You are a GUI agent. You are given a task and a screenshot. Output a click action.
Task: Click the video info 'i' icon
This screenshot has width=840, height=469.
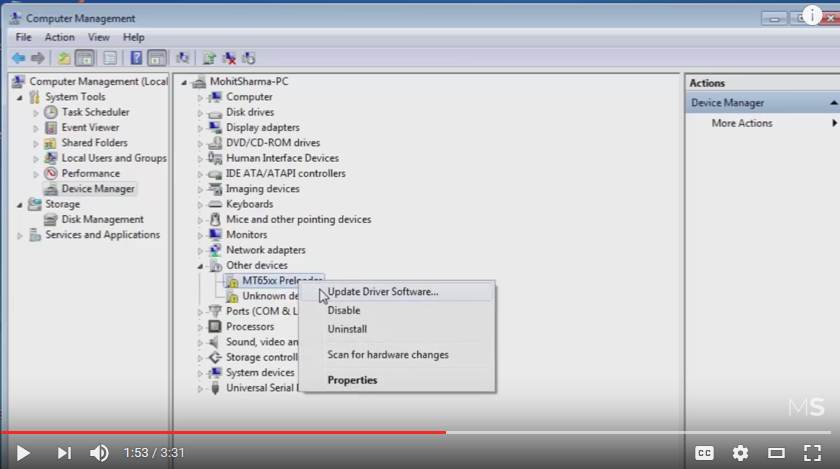pyautogui.click(x=812, y=16)
